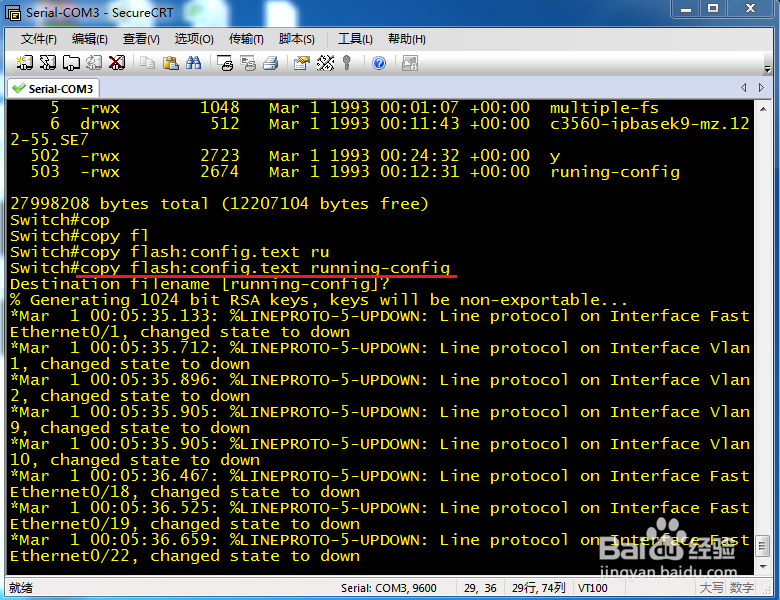Click the Quick Connect lightning icon
780x600 pixels.
click(48, 63)
